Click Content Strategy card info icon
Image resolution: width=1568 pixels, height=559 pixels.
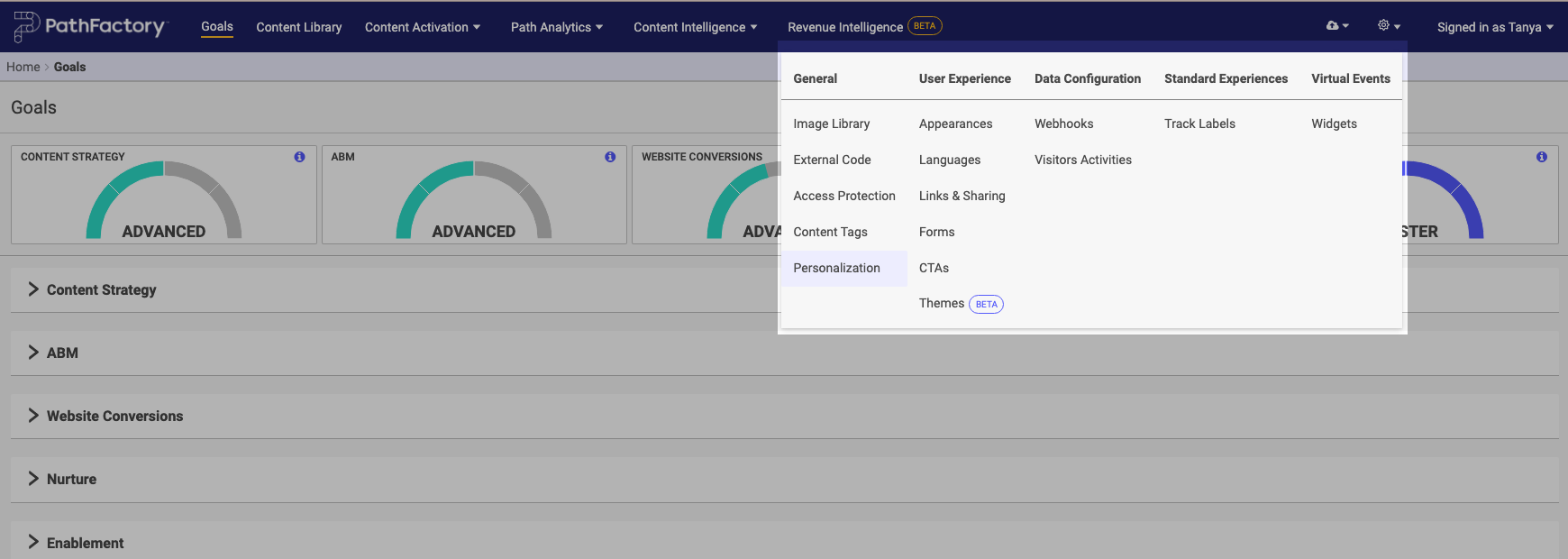[x=299, y=157]
